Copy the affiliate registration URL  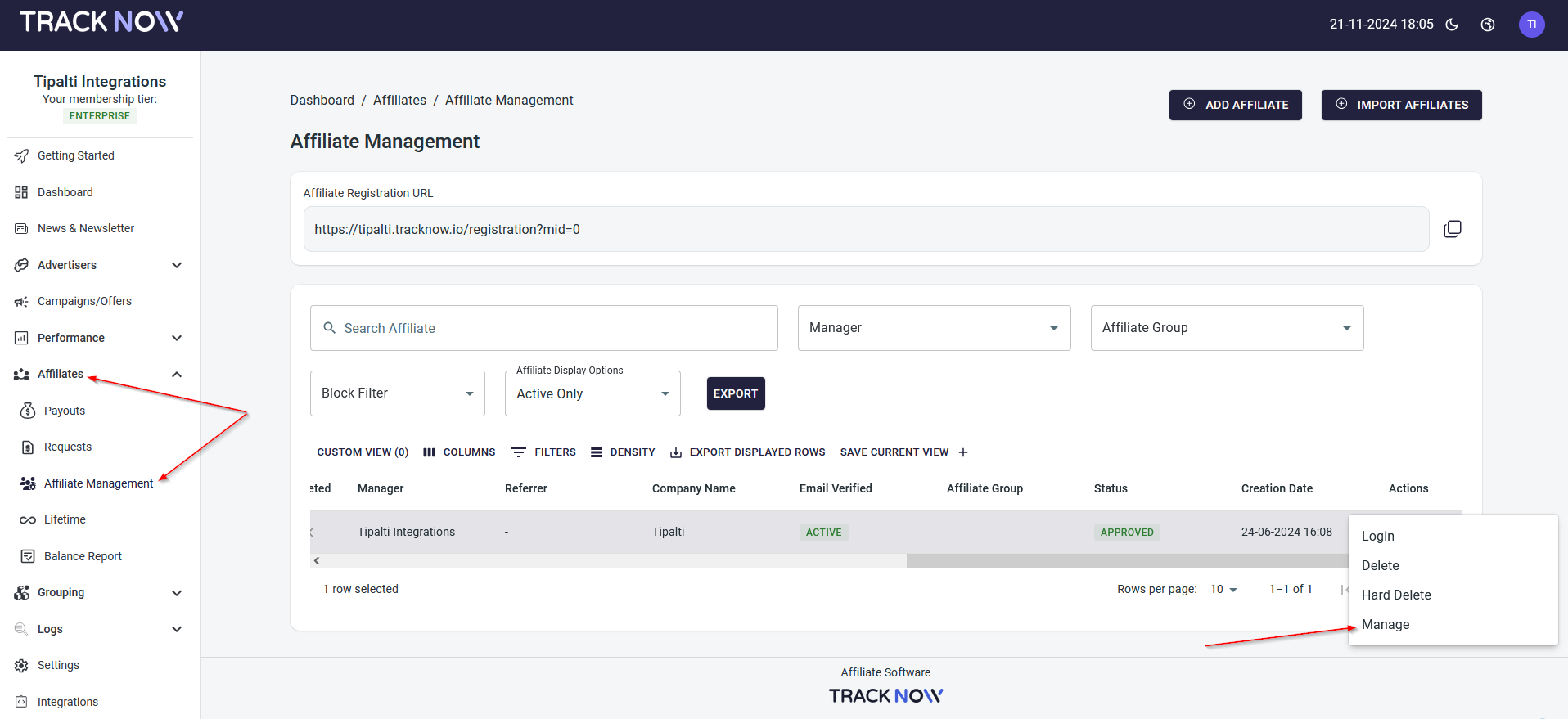point(1452,229)
